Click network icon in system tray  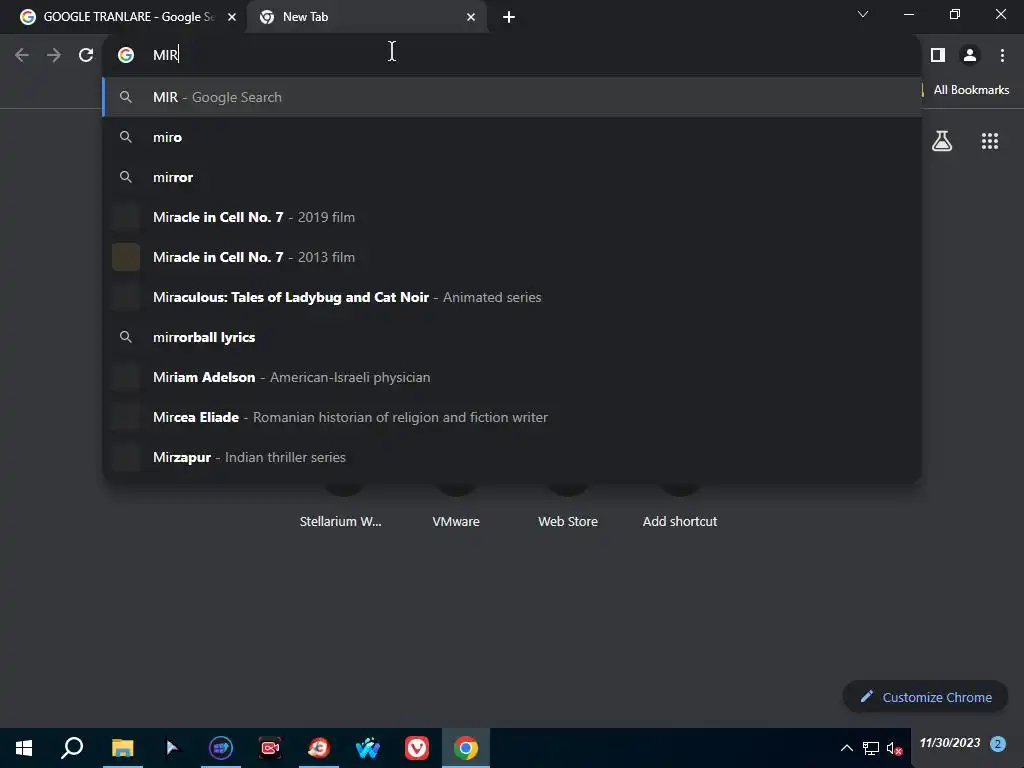pyautogui.click(x=871, y=748)
